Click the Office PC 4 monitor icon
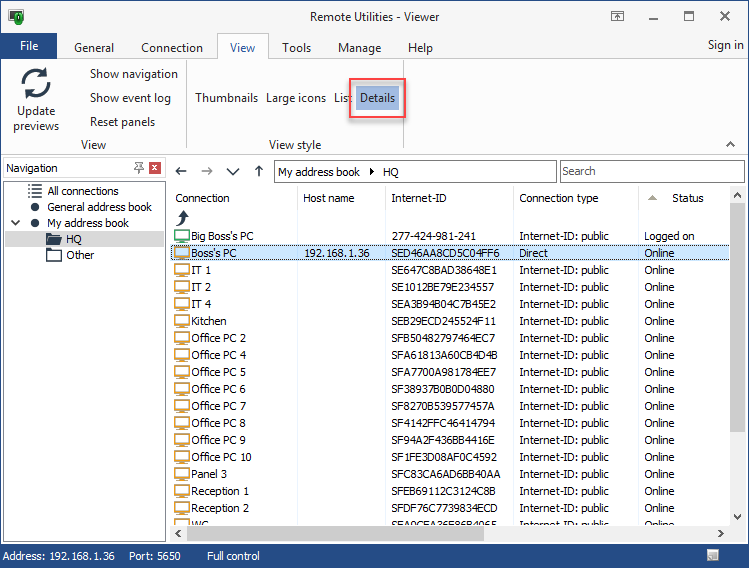 (x=182, y=355)
